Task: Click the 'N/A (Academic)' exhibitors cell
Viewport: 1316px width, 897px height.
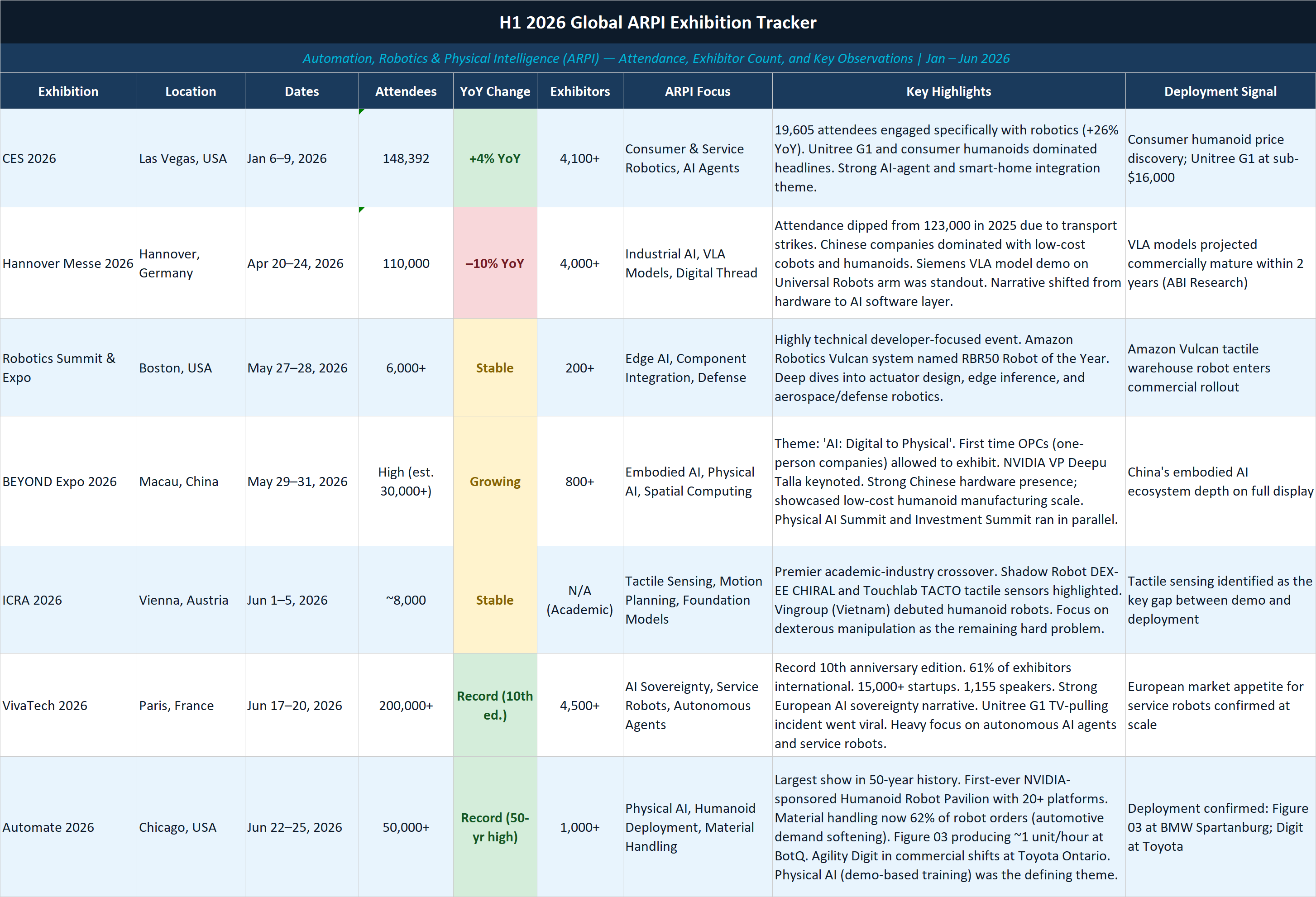Action: 580,599
